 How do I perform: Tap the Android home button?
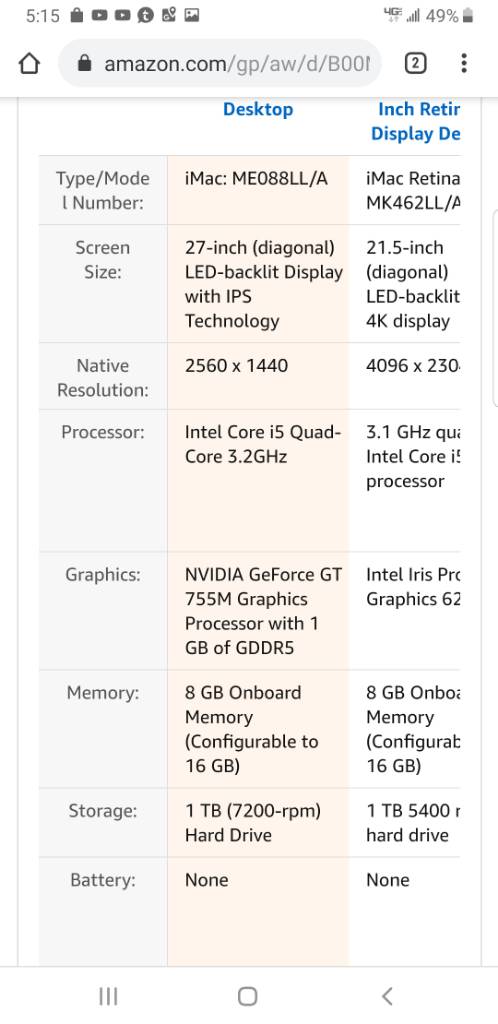click(x=247, y=996)
